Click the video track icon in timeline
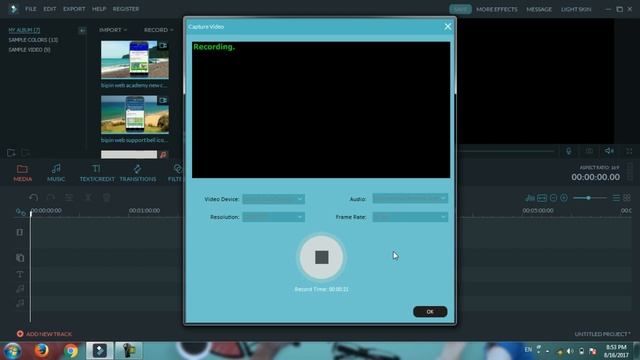Image resolution: width=640 pixels, height=360 pixels. click(20, 232)
